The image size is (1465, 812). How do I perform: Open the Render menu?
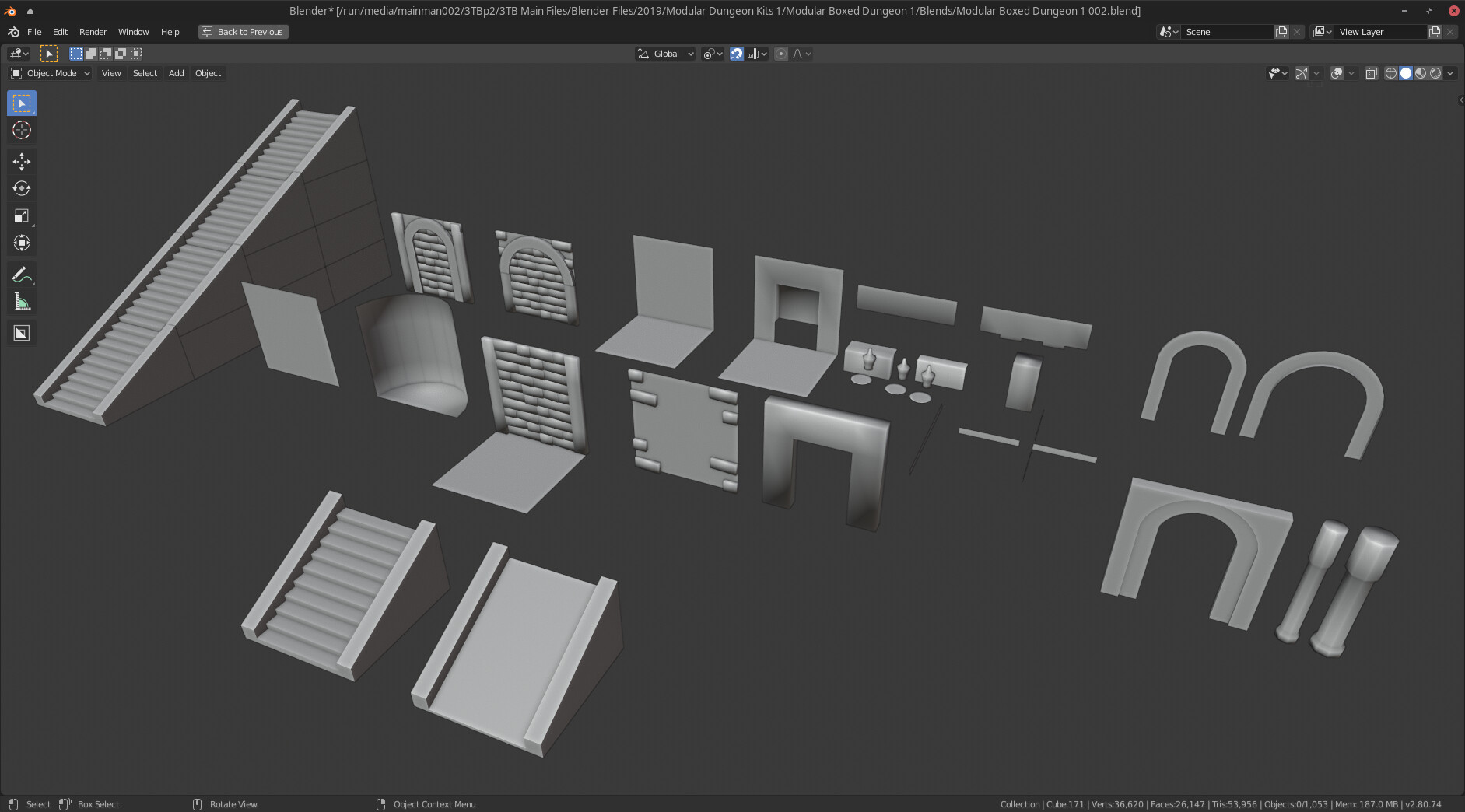coord(93,32)
